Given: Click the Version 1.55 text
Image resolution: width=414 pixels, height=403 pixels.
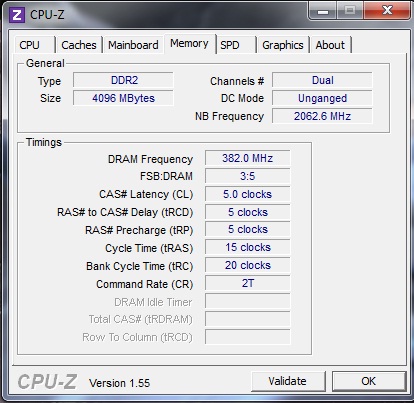Looking at the screenshot, I should (x=119, y=383).
